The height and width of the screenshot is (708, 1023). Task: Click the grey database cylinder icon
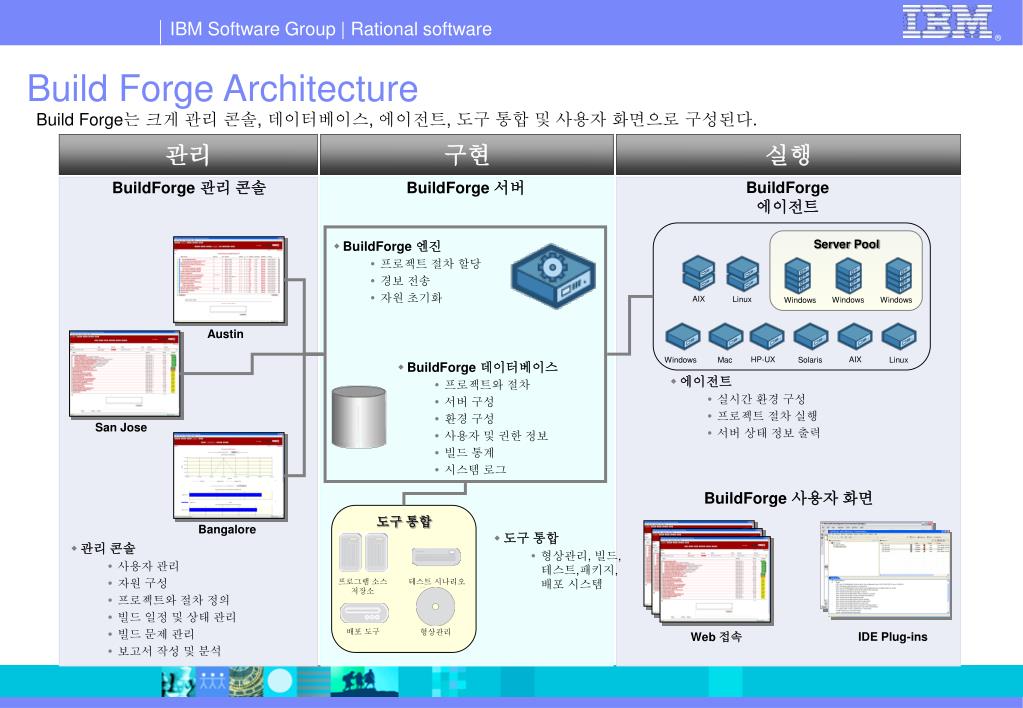coord(359,416)
